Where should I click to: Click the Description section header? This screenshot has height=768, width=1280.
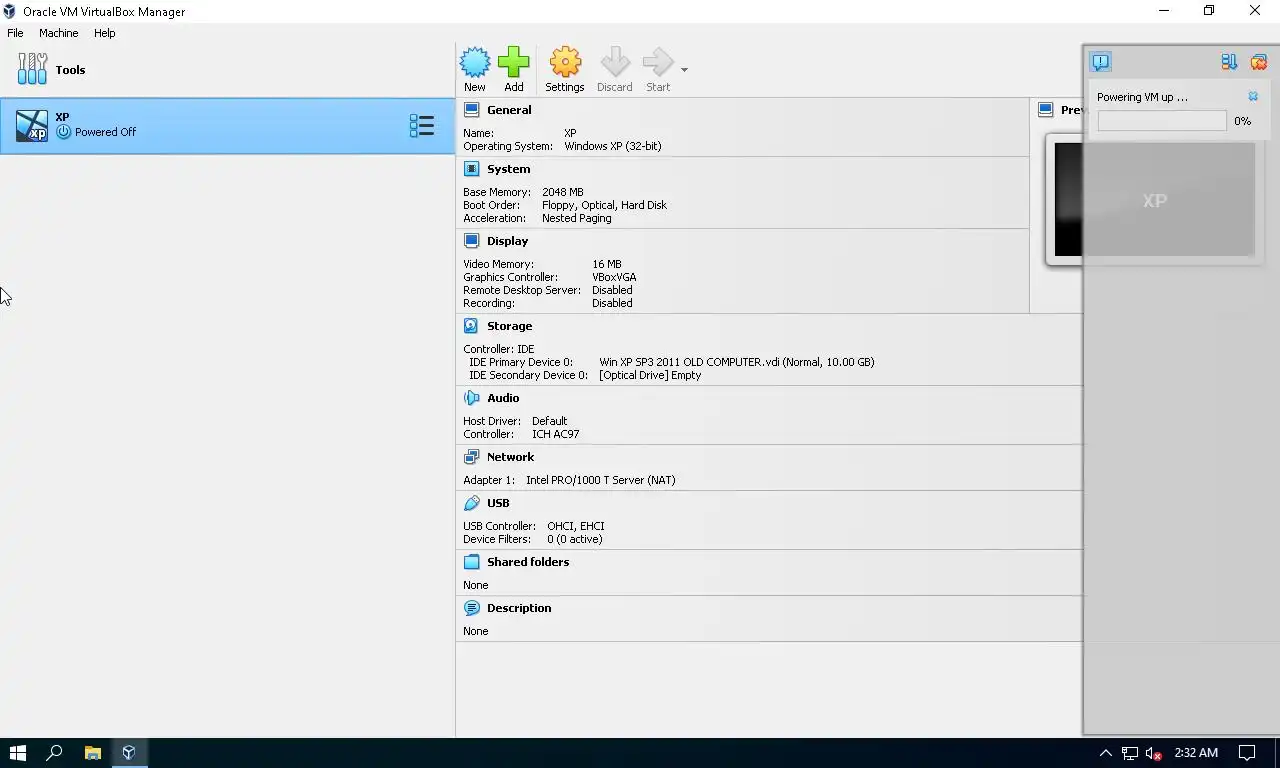click(519, 608)
